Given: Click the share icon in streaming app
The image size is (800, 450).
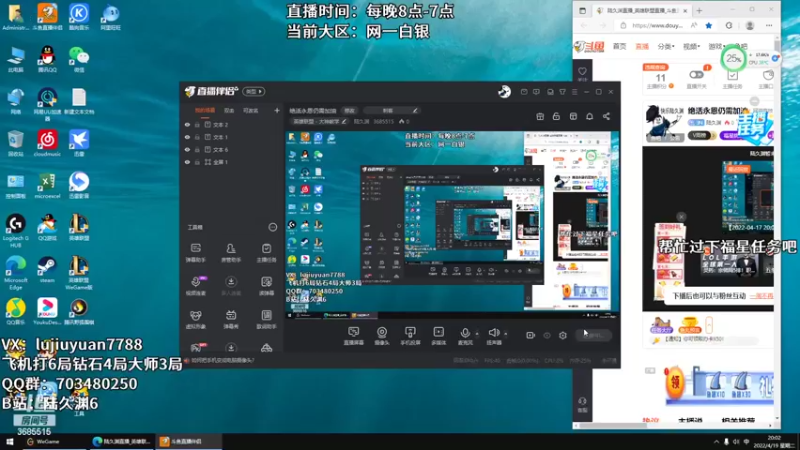Looking at the screenshot, I should point(606,116).
